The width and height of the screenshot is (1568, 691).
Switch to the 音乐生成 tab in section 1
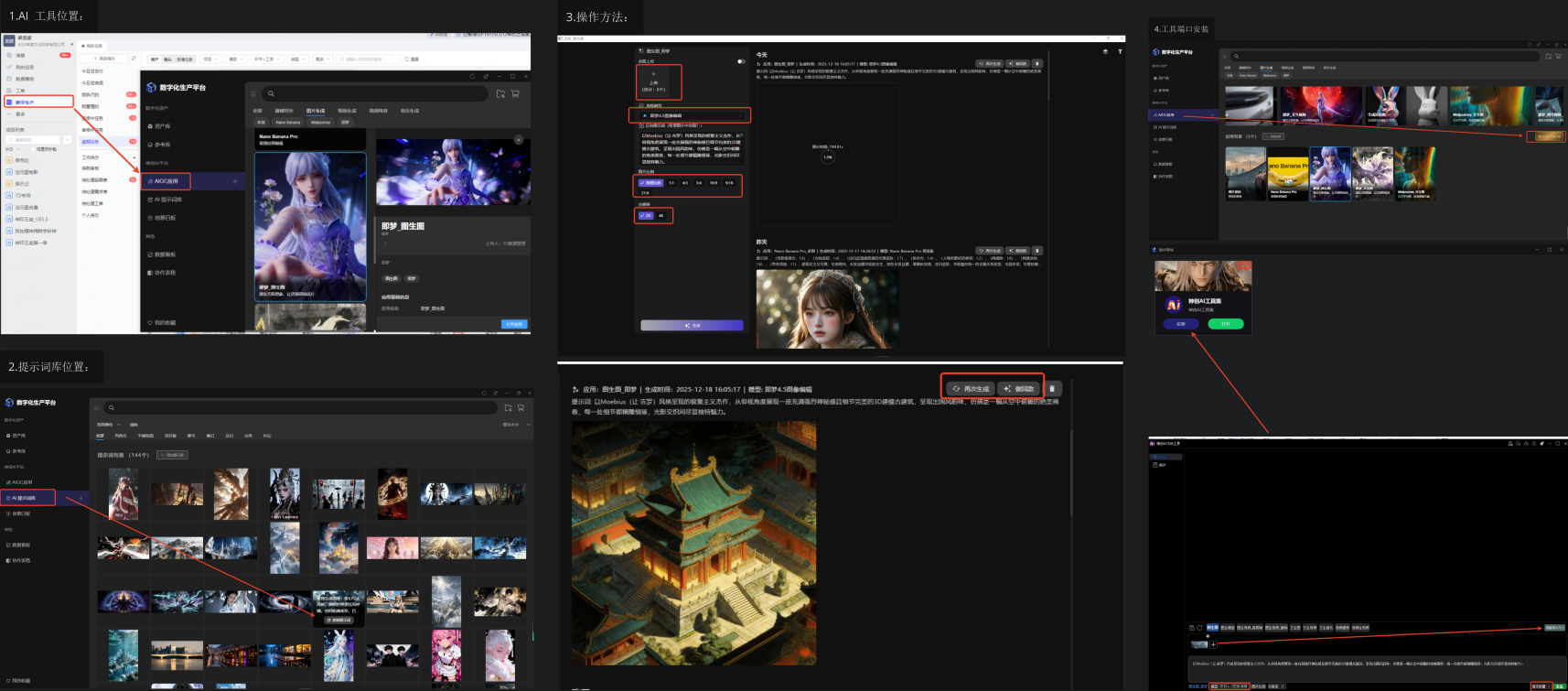410,111
